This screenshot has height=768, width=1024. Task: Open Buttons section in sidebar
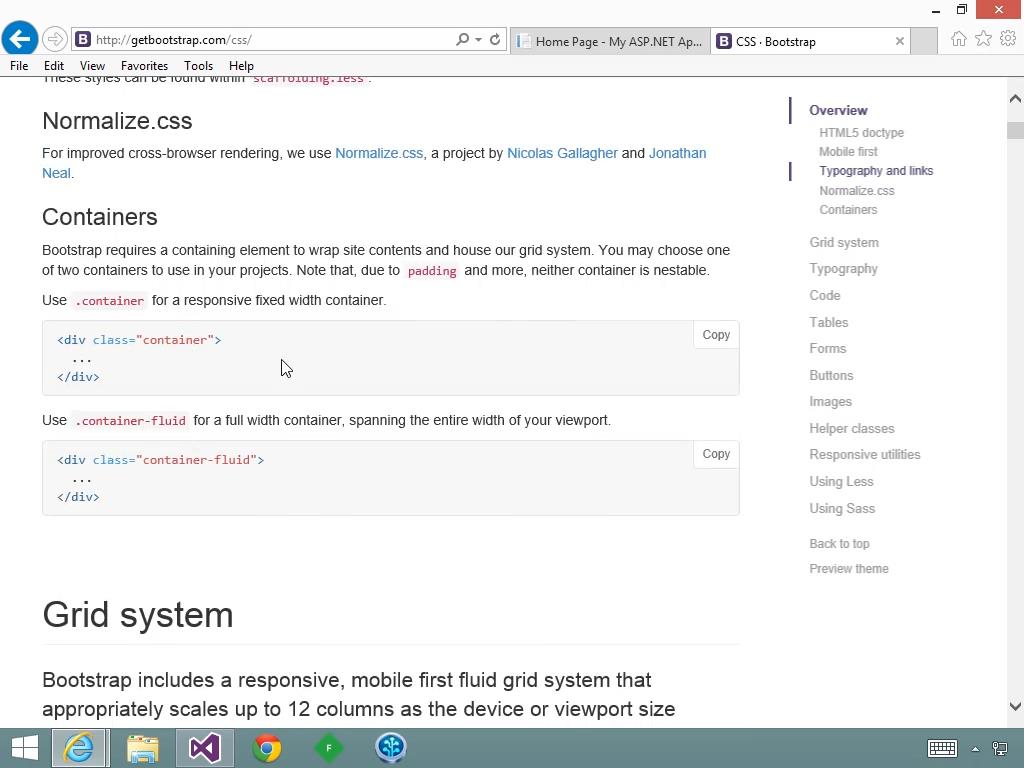pyautogui.click(x=831, y=376)
